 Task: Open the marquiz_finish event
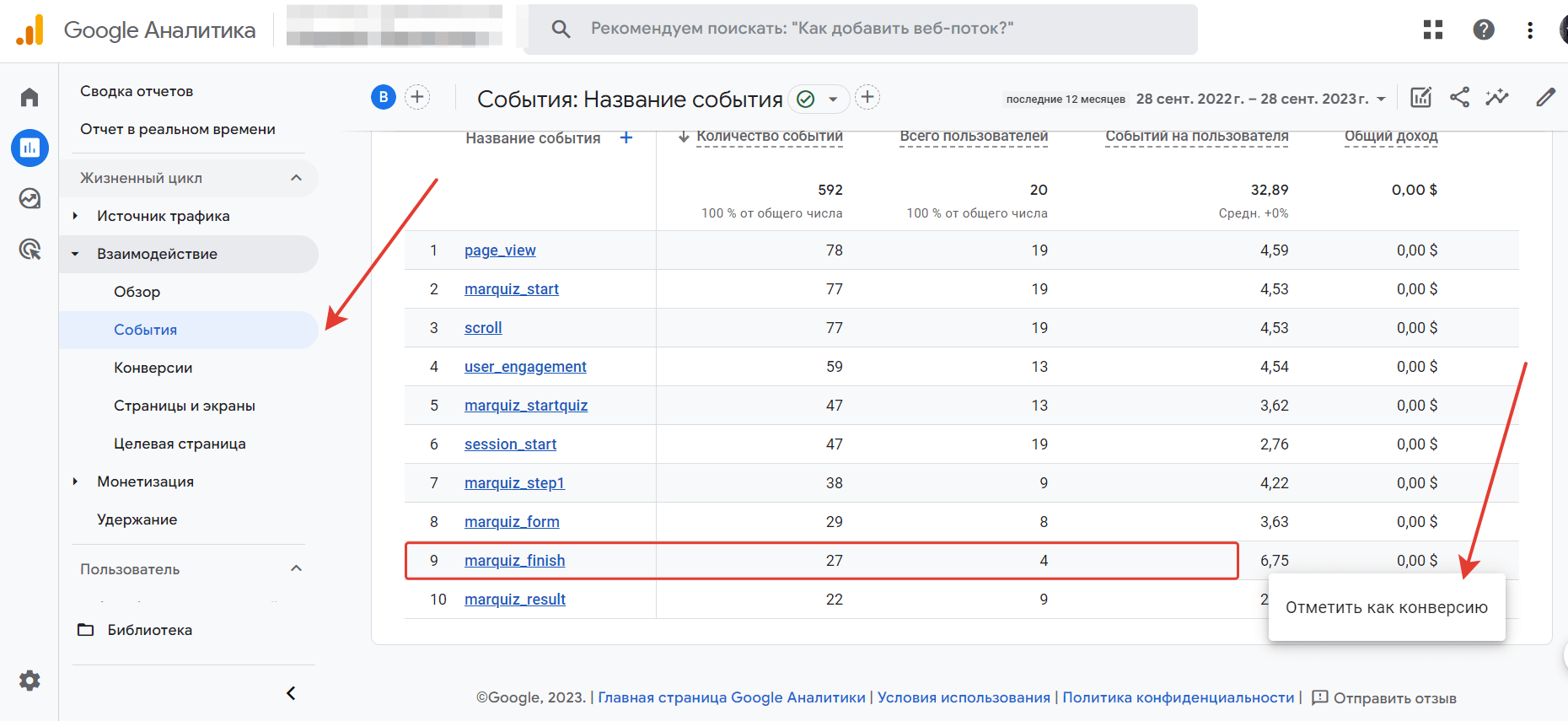click(x=514, y=561)
